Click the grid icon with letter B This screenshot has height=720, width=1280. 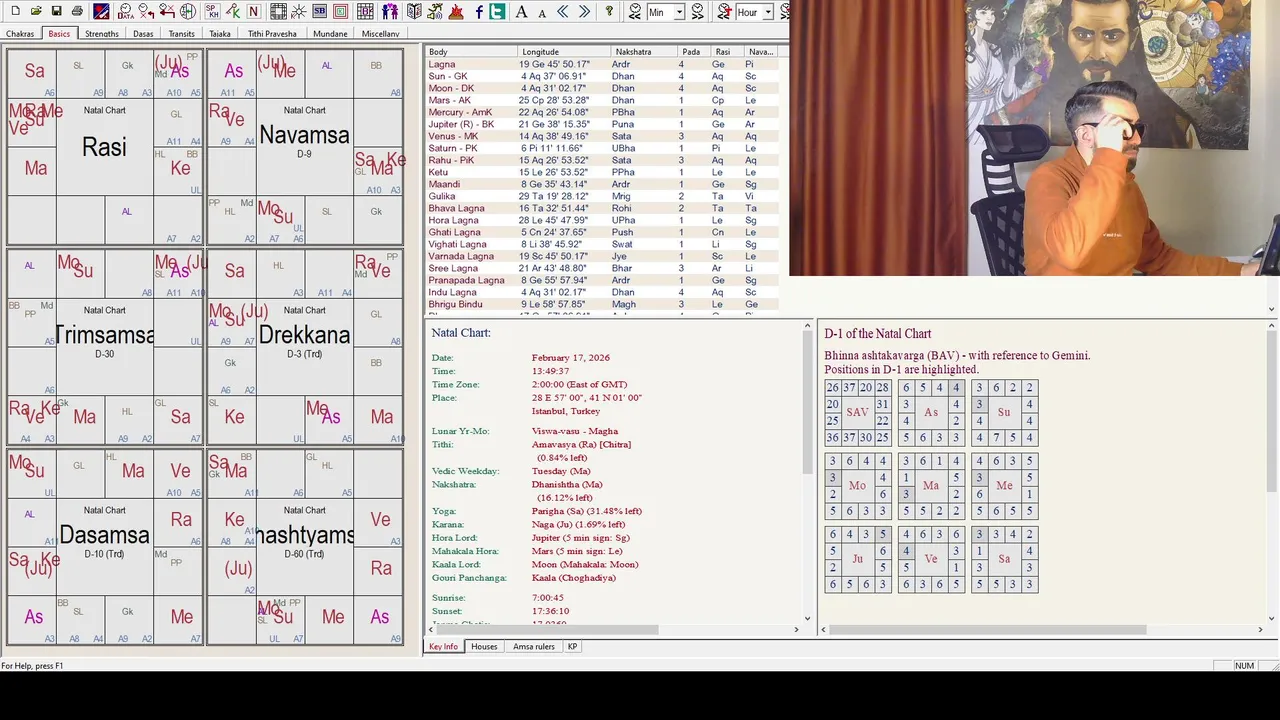366,11
